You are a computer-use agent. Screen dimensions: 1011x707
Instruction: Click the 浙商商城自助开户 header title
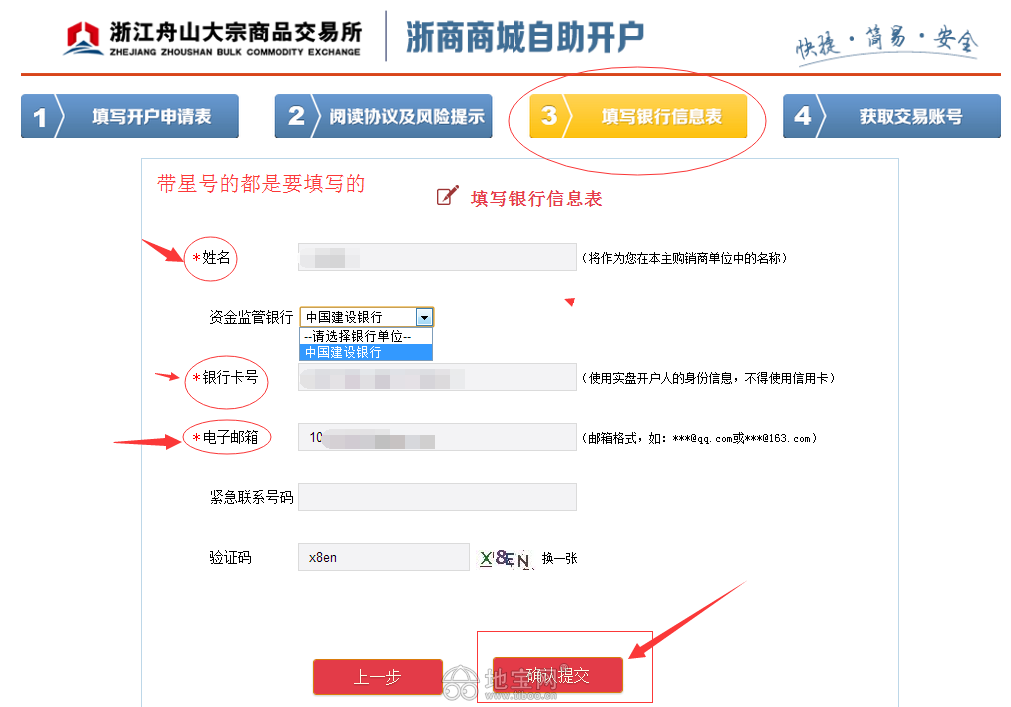coord(525,37)
